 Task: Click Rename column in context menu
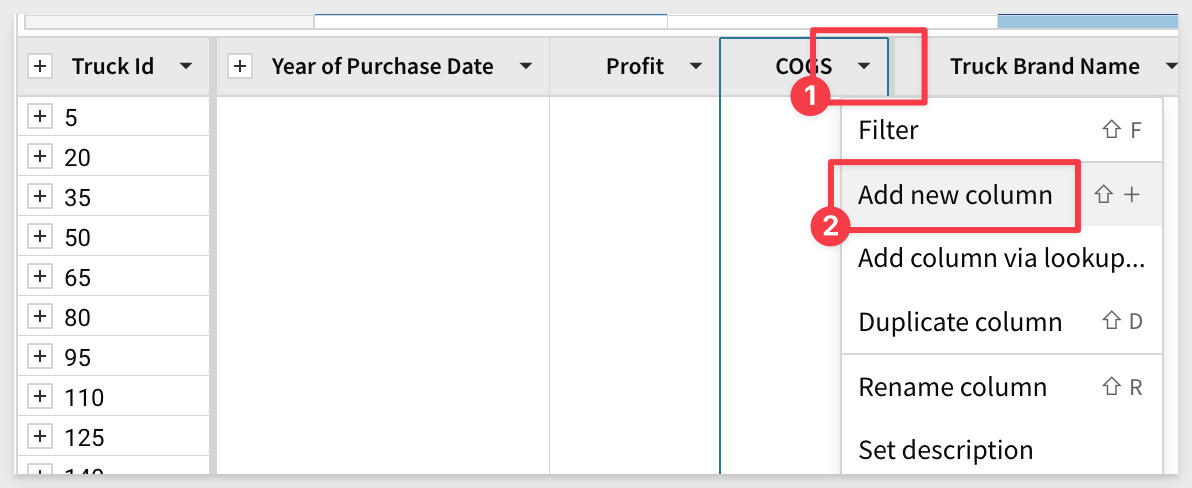(952, 387)
